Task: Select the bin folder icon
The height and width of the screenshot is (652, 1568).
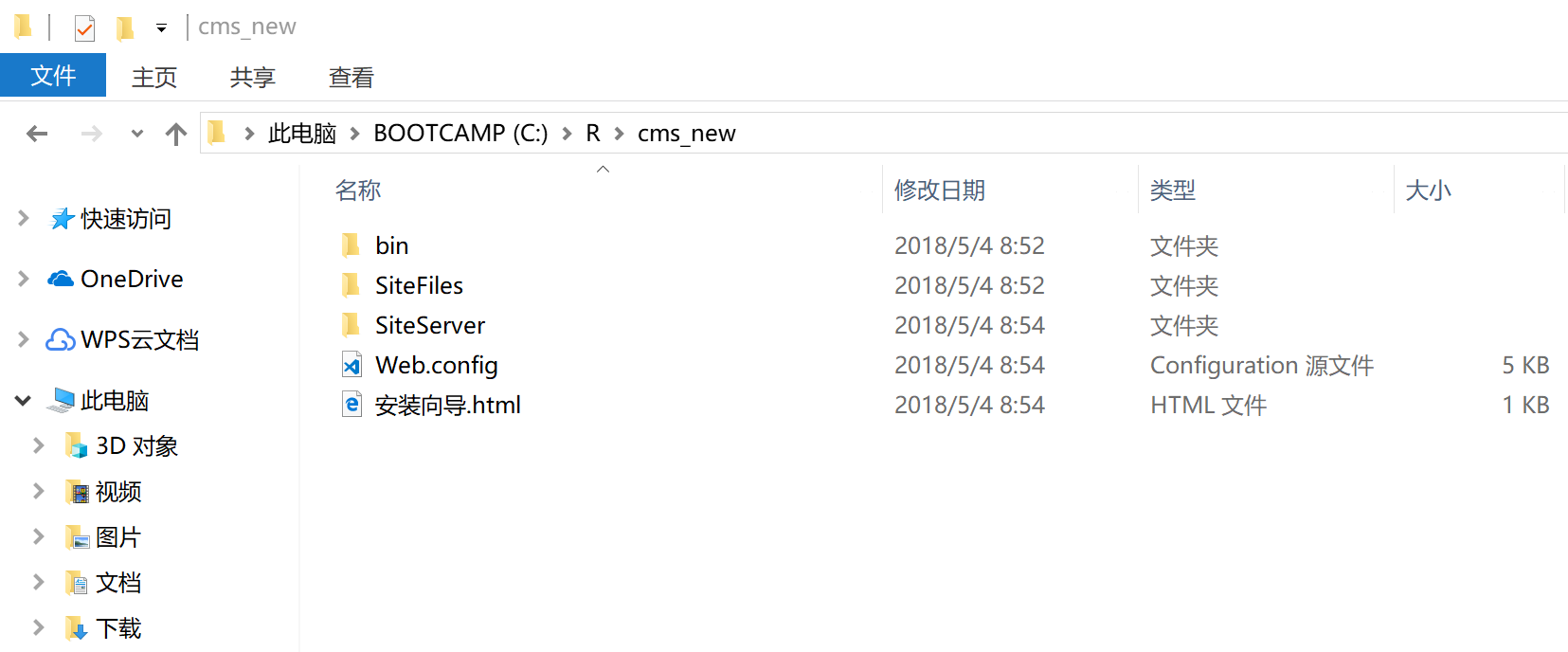Action: tap(351, 245)
